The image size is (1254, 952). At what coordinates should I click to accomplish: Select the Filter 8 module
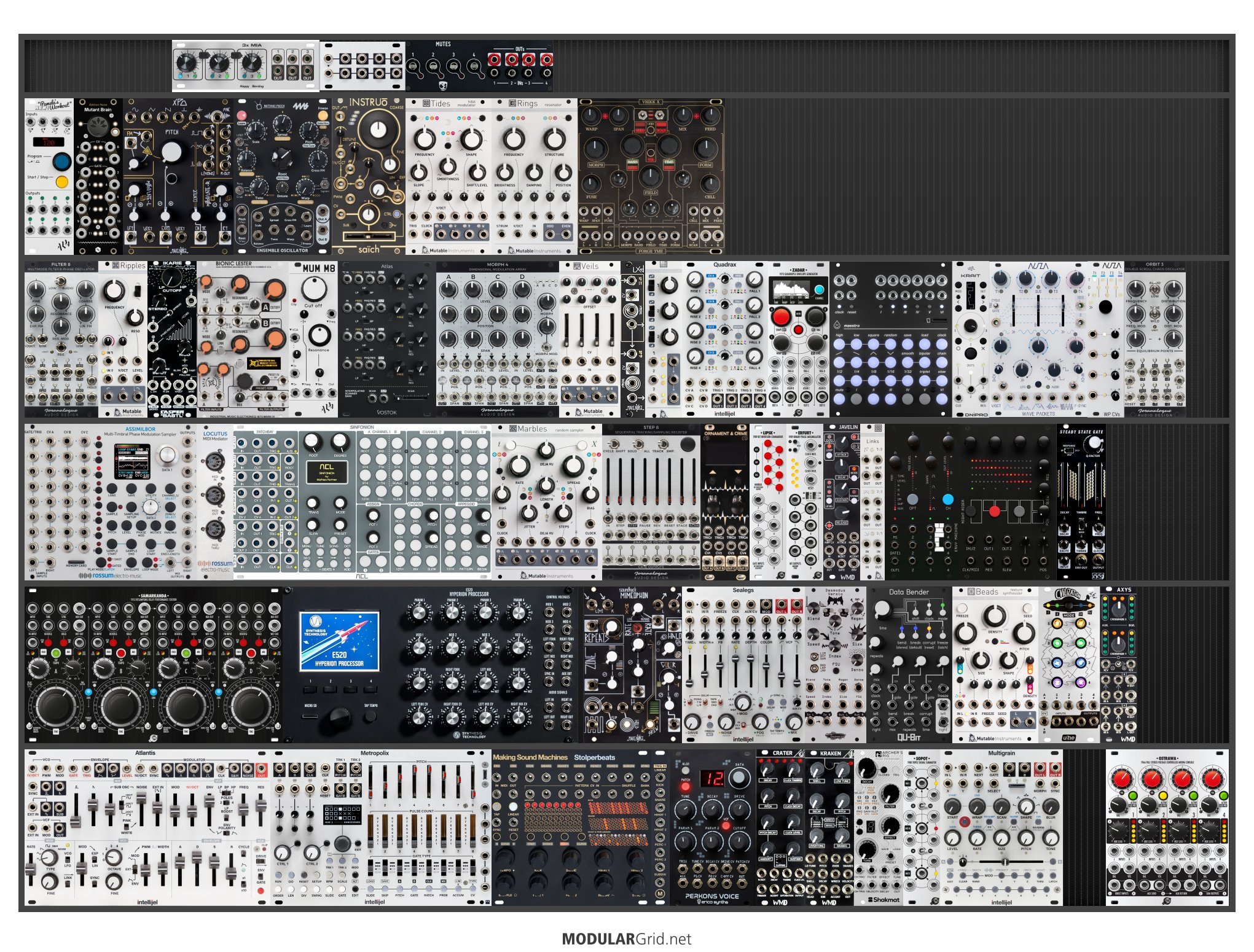61,339
